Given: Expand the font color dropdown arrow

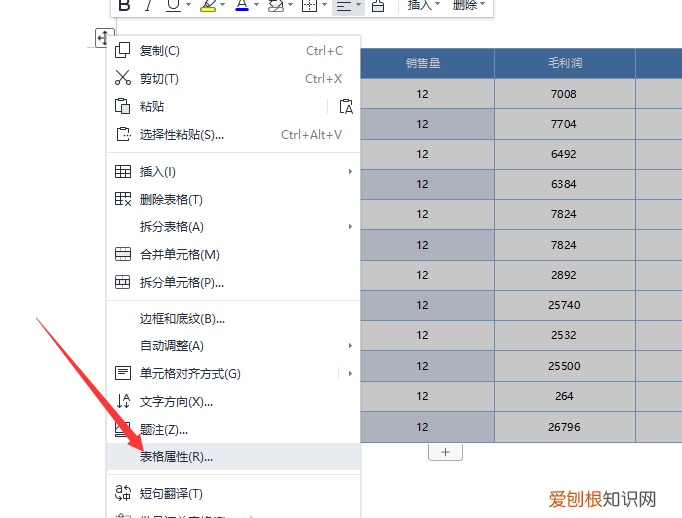Looking at the screenshot, I should (256, 5).
